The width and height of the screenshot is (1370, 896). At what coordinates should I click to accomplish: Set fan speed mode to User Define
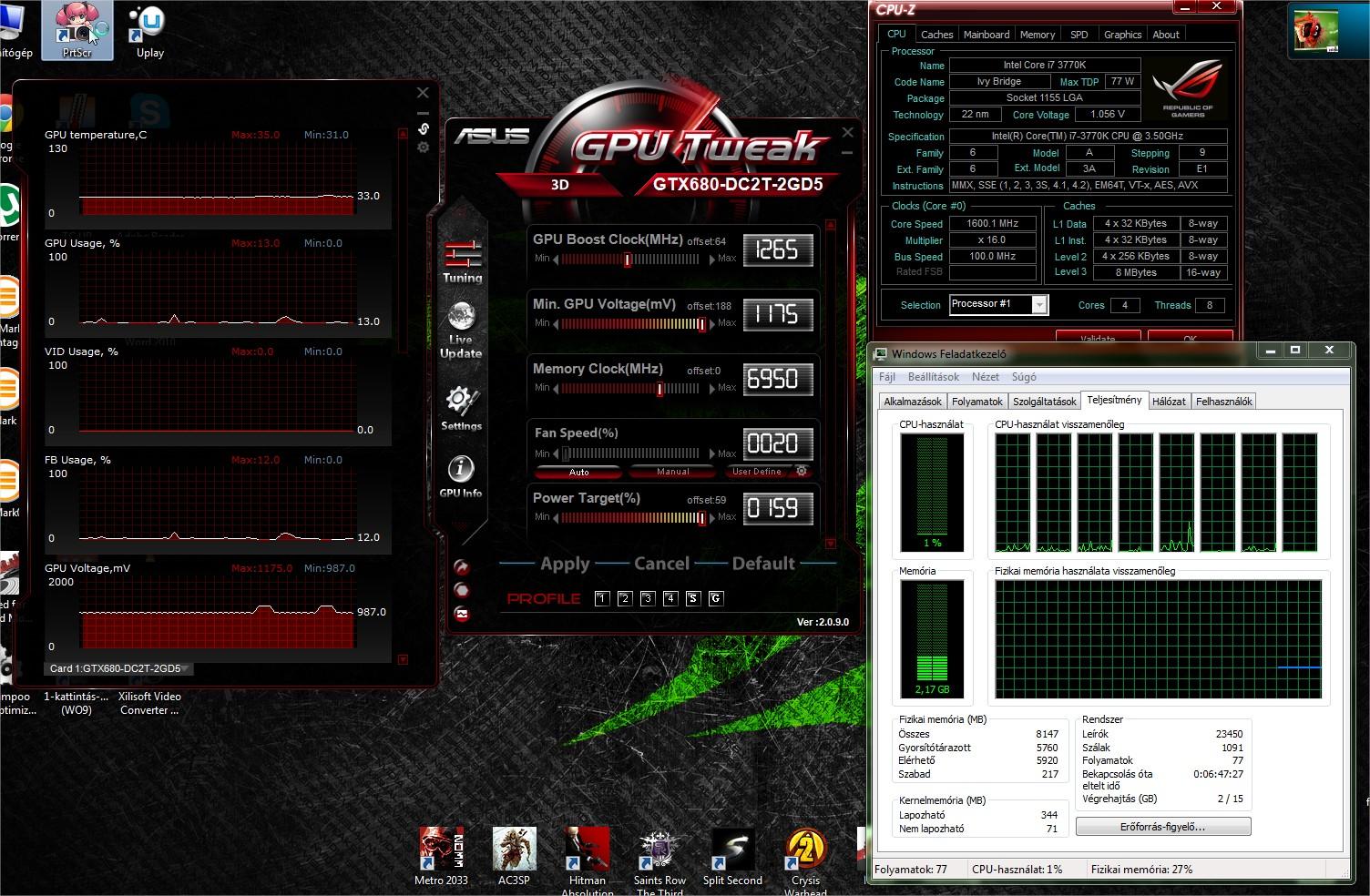[x=757, y=472]
